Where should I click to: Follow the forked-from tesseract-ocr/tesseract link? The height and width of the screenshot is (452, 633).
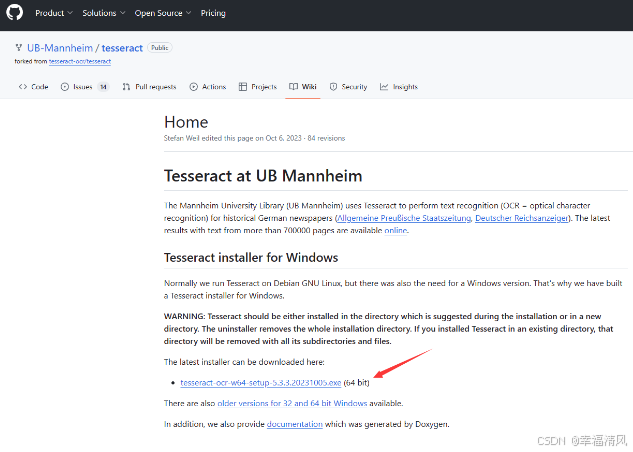pyautogui.click(x=80, y=61)
